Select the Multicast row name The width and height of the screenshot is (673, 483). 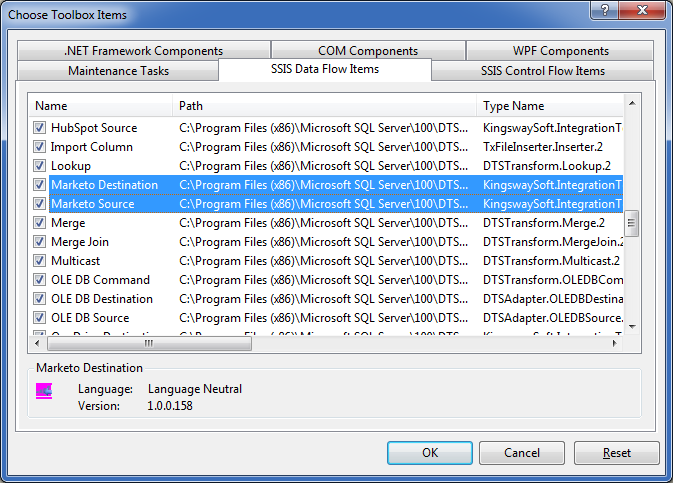75,261
